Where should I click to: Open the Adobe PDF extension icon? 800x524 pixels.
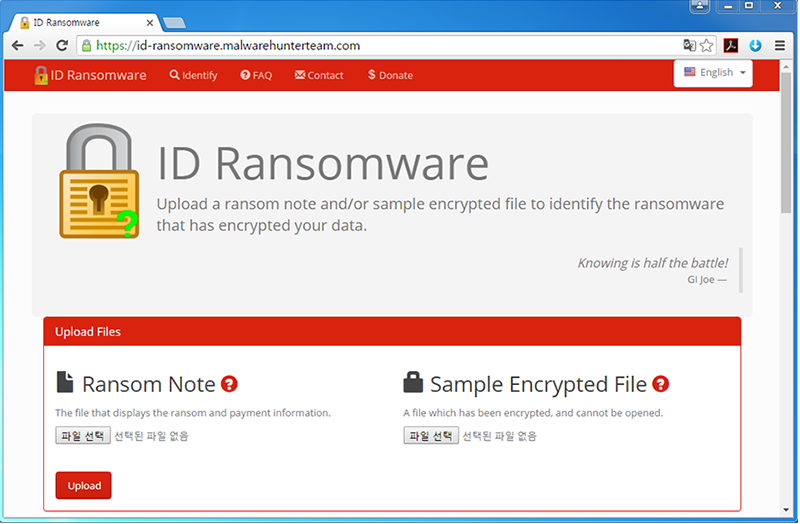(x=731, y=45)
